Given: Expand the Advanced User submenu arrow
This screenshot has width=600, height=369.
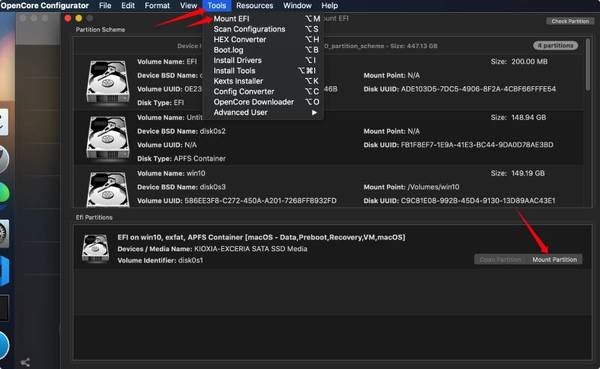Looking at the screenshot, I should click(314, 113).
